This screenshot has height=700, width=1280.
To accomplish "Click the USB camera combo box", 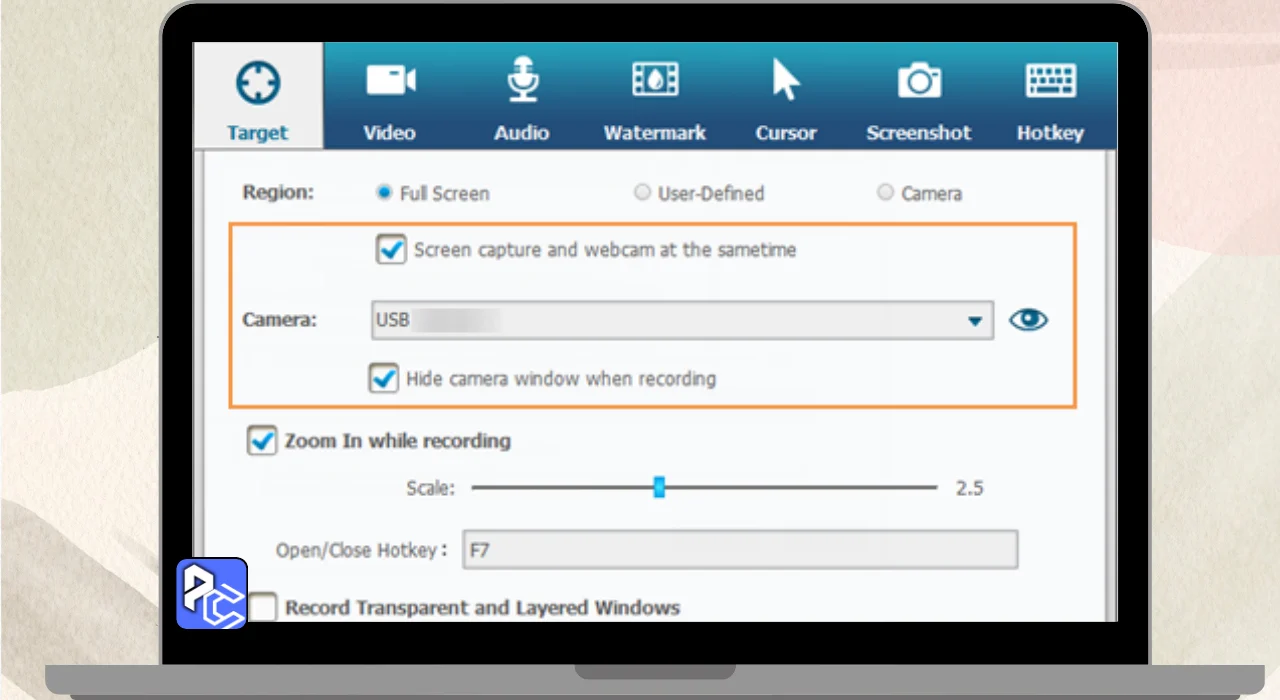I will 682,321.
